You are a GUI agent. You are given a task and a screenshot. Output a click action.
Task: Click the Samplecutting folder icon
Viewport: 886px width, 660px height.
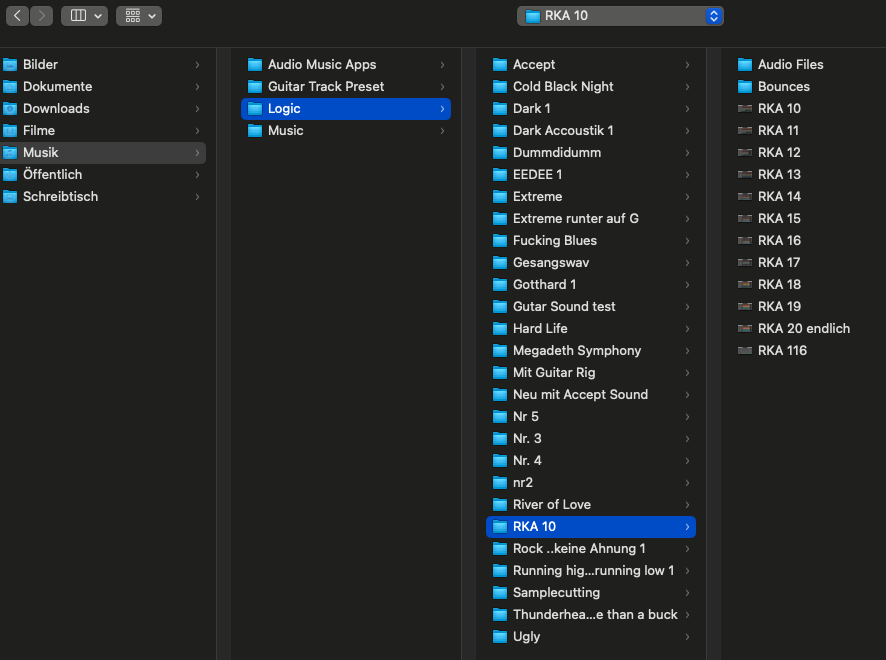500,592
